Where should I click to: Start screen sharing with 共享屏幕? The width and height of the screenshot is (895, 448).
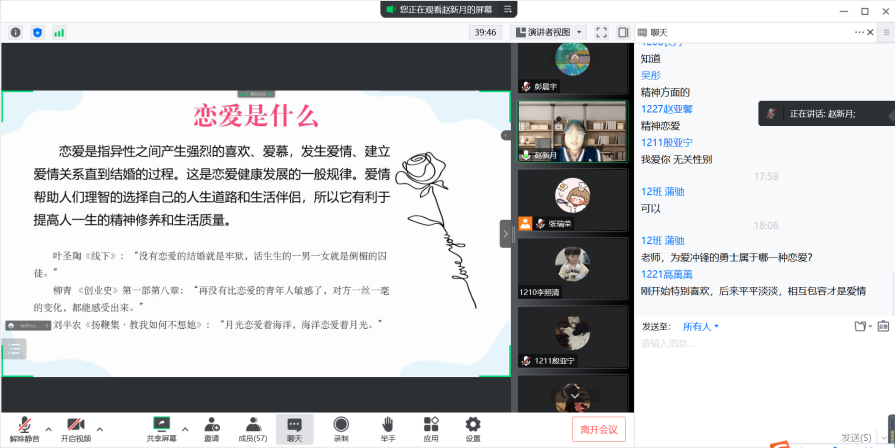(162, 430)
